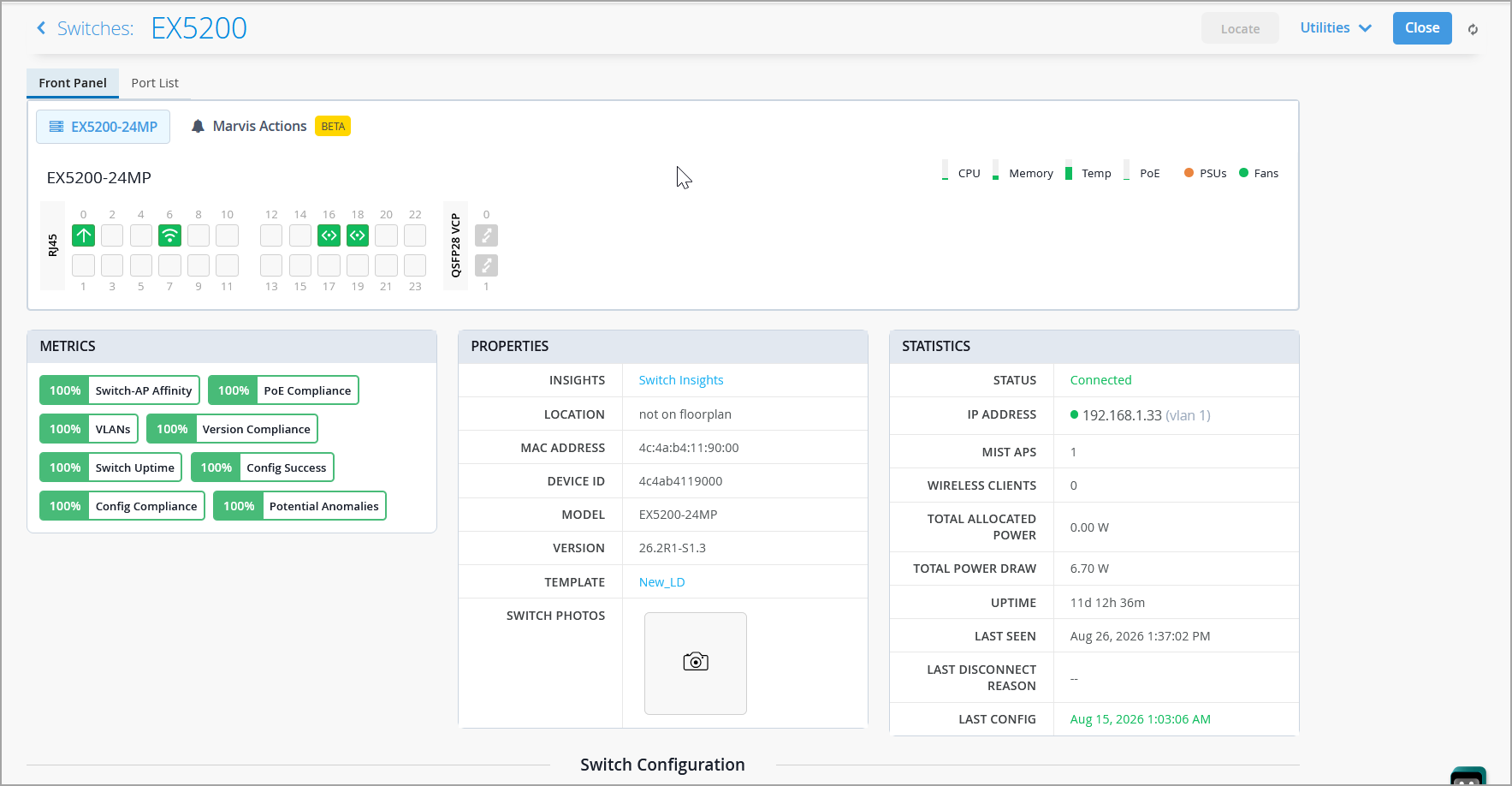The width and height of the screenshot is (1512, 786).
Task: Click the Version Compliance metric badge
Action: 232,429
